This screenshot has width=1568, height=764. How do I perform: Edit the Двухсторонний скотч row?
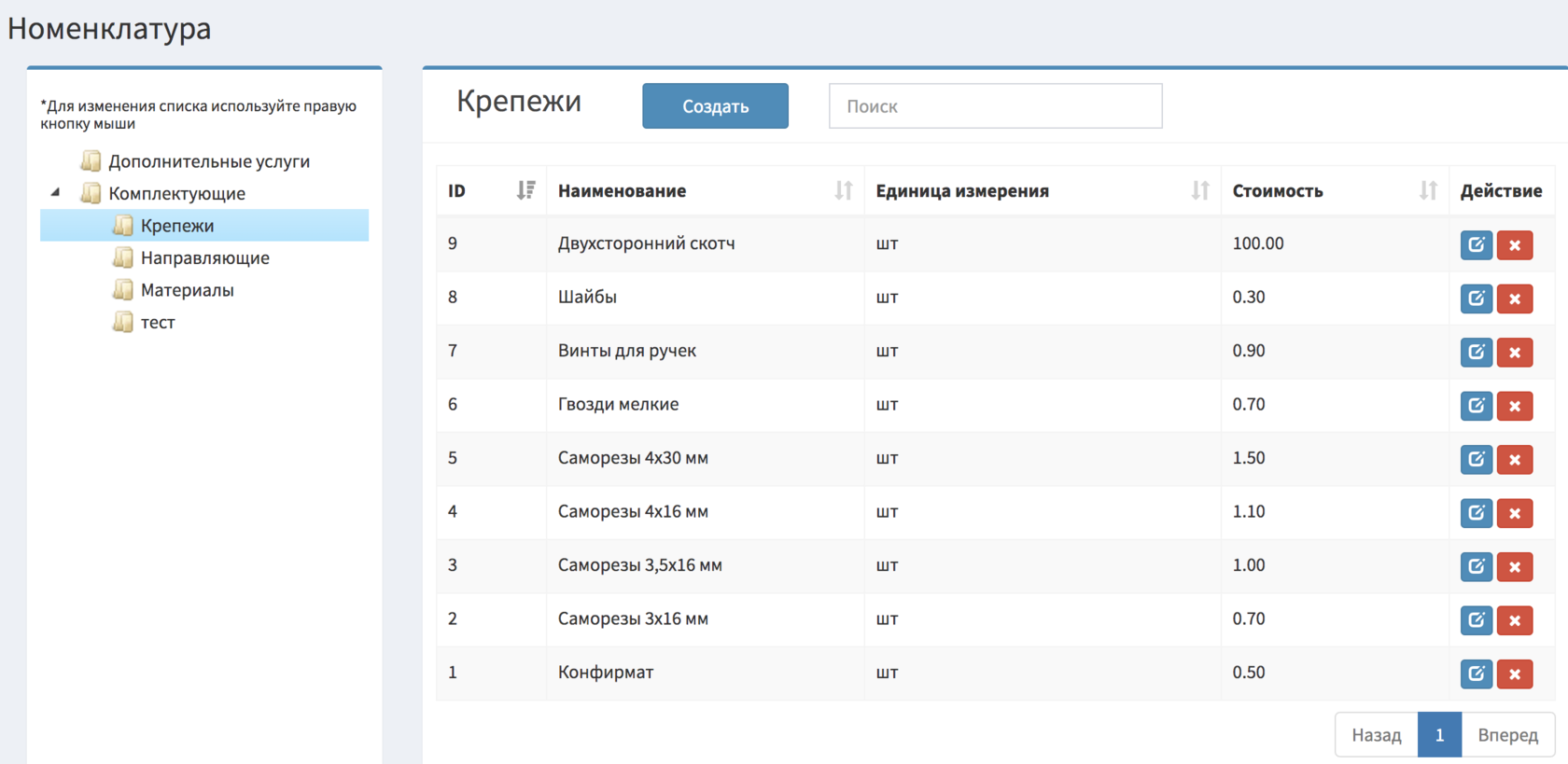coord(1477,245)
